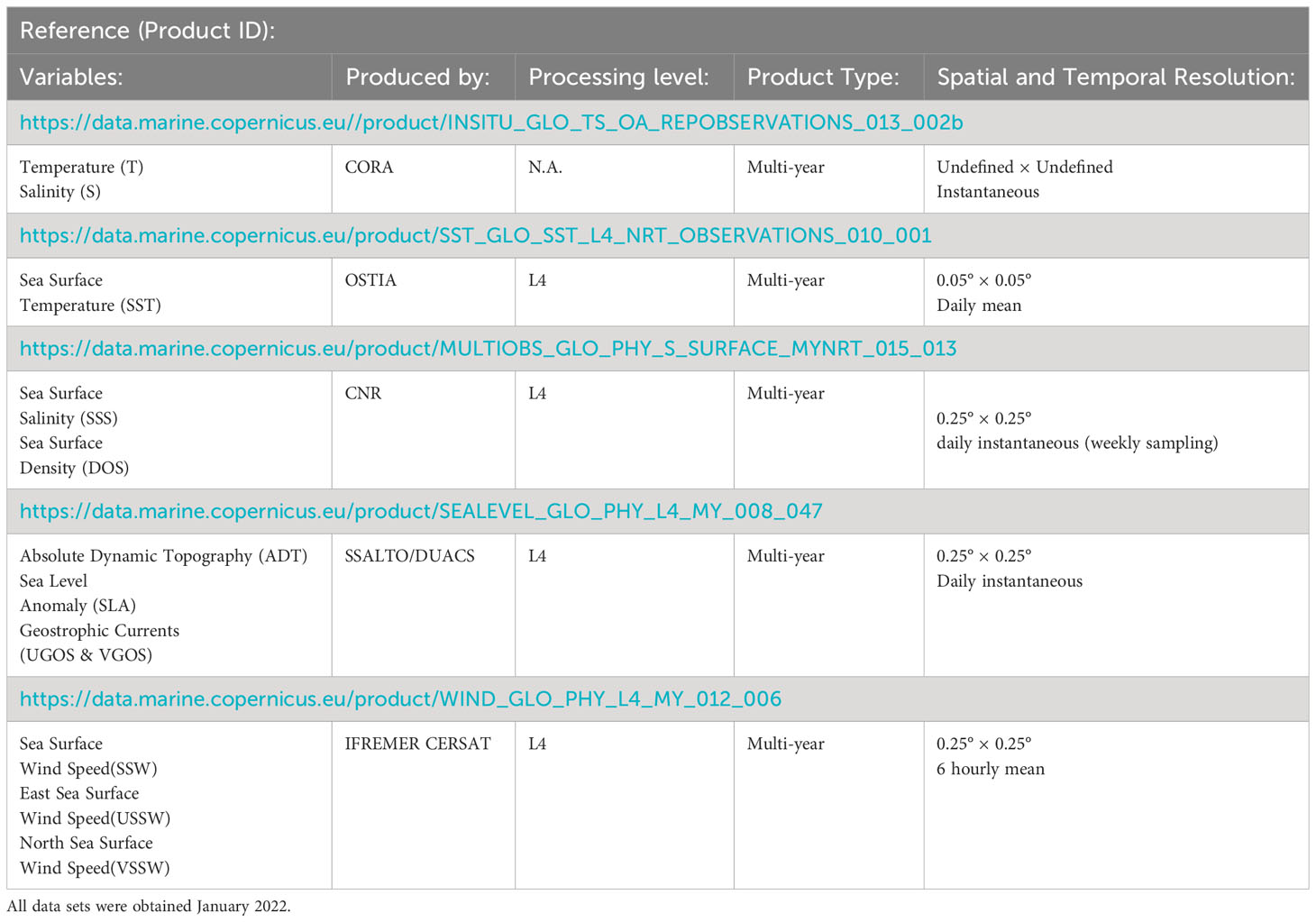This screenshot has width=1316, height=922.
Task: Open the MULTIOBS_GLO_PHY_S_SURFACE_MYNRT_015_013 link
Action: [489, 349]
